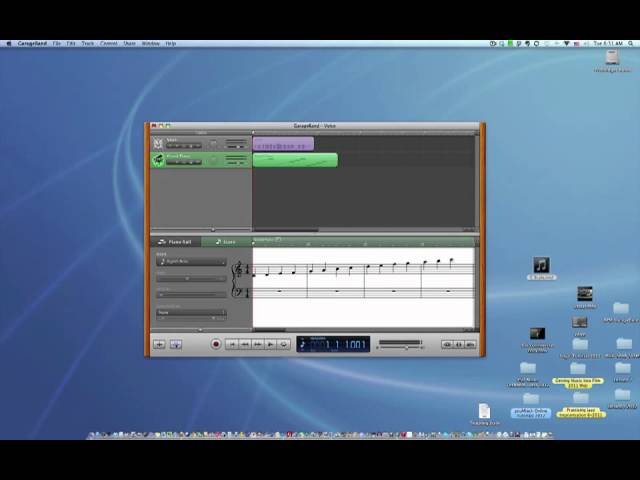
Task: Click the Grand Piano track icon
Action: click(x=158, y=160)
